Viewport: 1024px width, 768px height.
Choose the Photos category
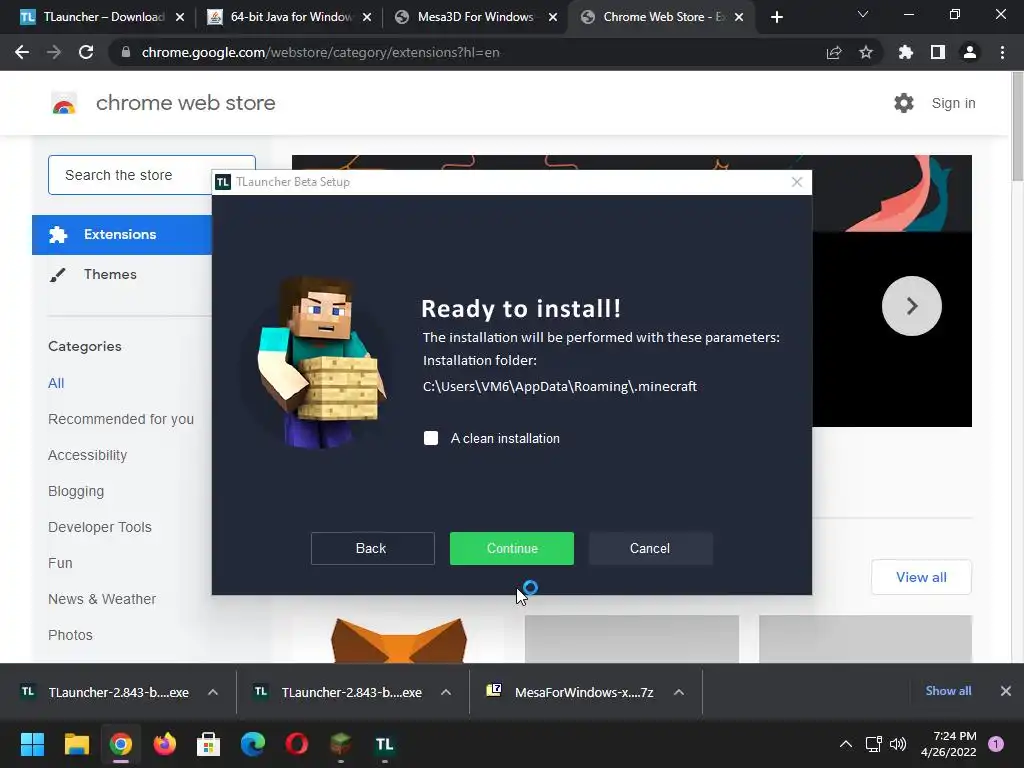[71, 635]
